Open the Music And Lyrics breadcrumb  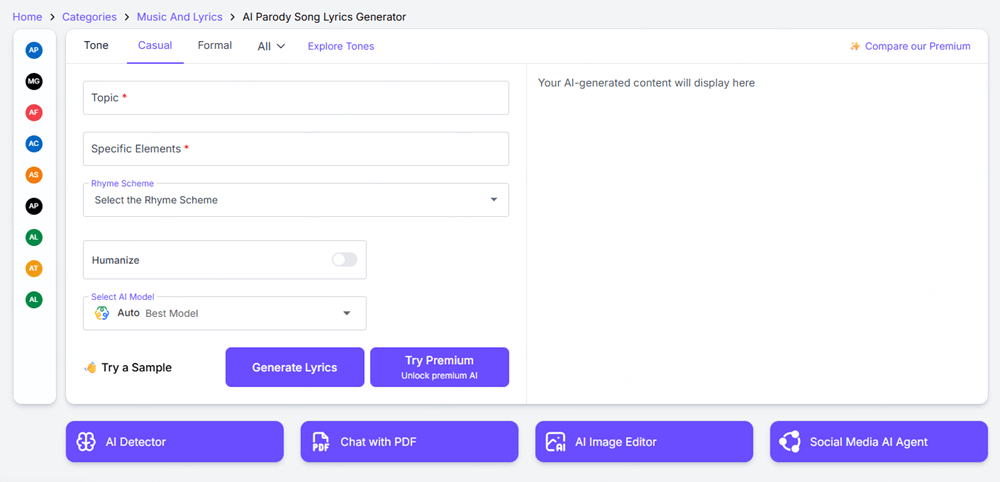180,17
